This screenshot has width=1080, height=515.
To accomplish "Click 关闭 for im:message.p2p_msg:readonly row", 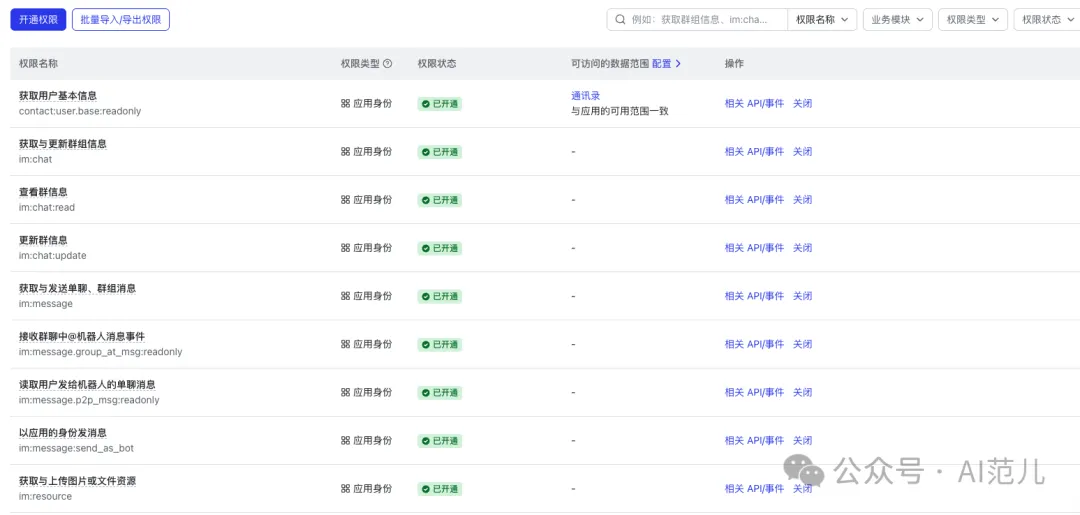I will [x=802, y=392].
